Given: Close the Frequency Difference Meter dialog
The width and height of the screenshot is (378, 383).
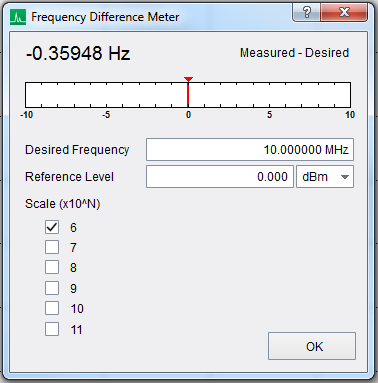Looking at the screenshot, I should tap(344, 12).
